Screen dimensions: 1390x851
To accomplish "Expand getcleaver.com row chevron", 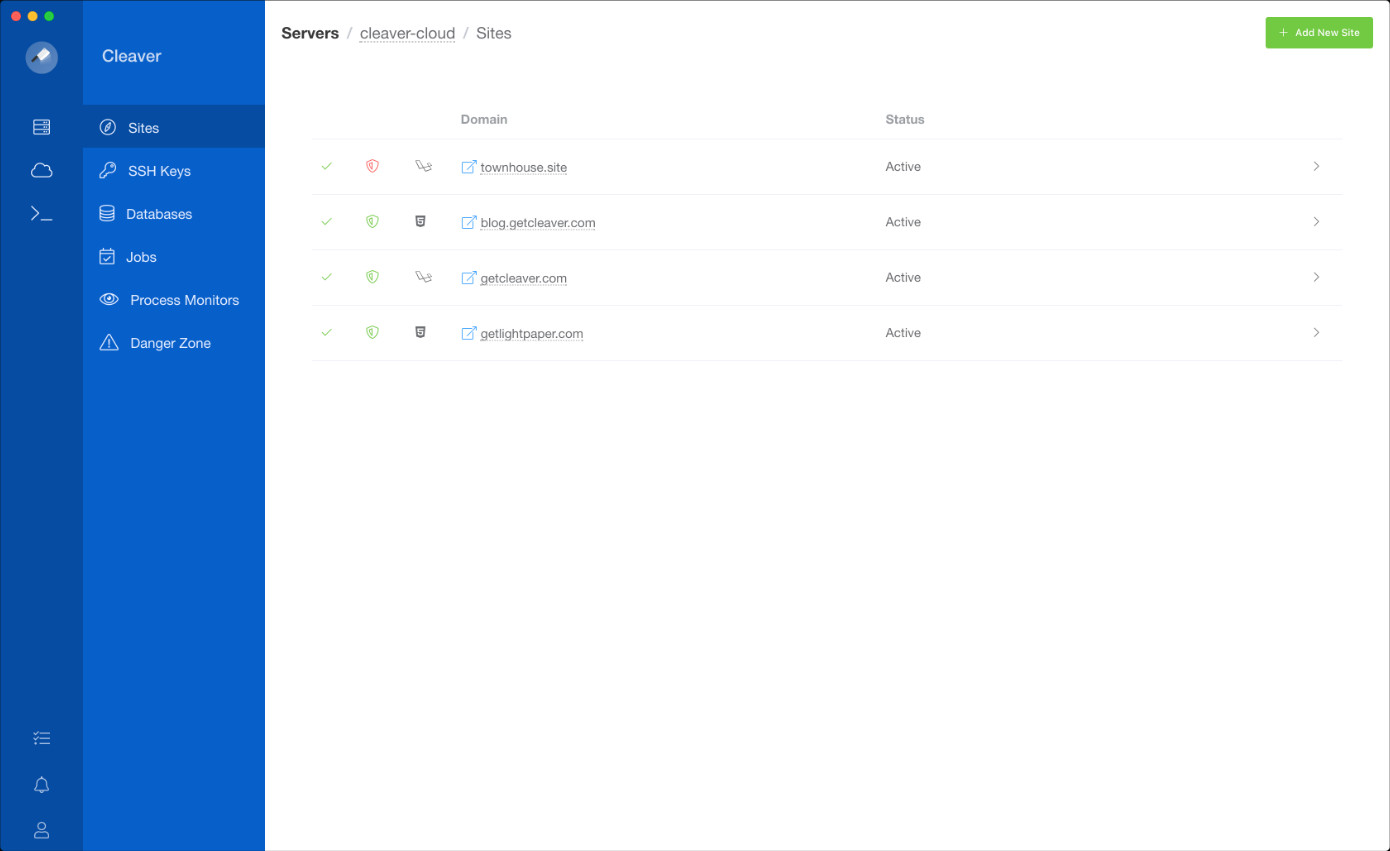I will click(1316, 277).
